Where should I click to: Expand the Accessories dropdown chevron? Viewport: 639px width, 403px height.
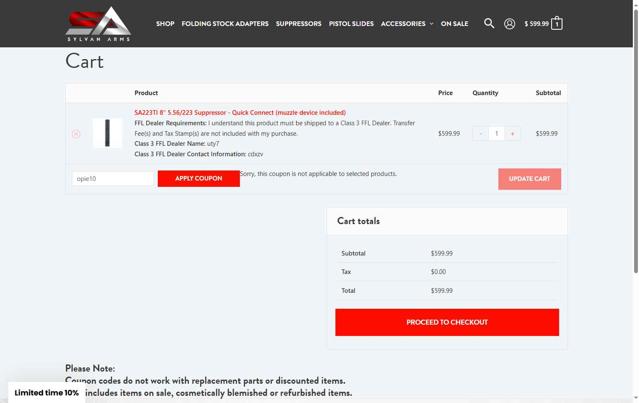[x=431, y=24]
